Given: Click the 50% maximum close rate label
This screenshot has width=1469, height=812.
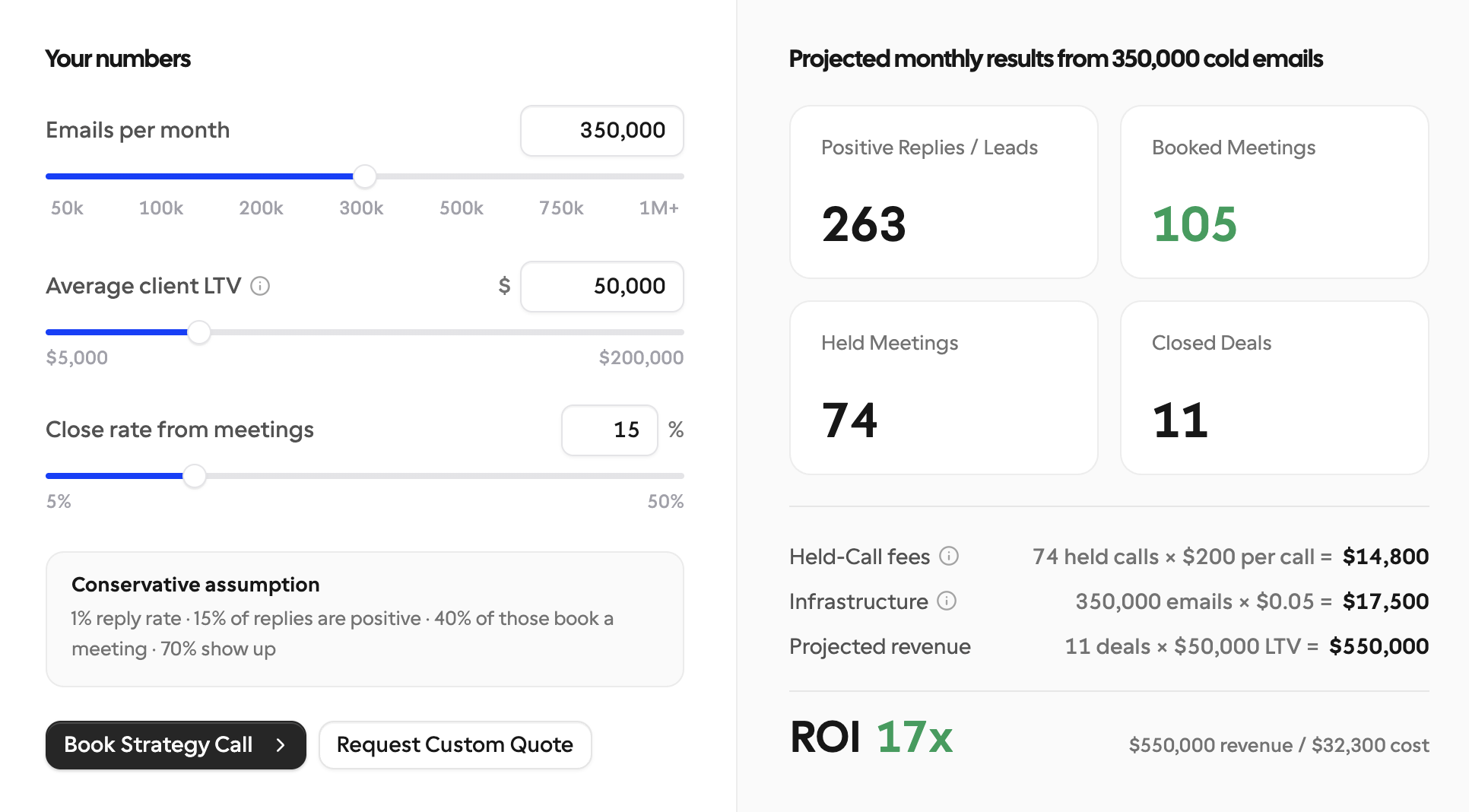Looking at the screenshot, I should coord(665,501).
